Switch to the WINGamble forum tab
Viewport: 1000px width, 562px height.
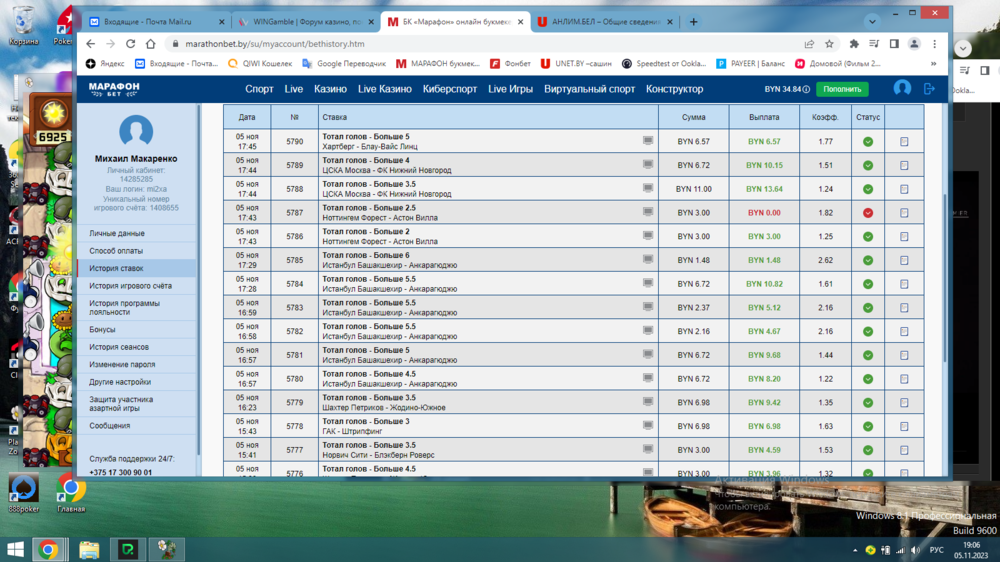304,22
